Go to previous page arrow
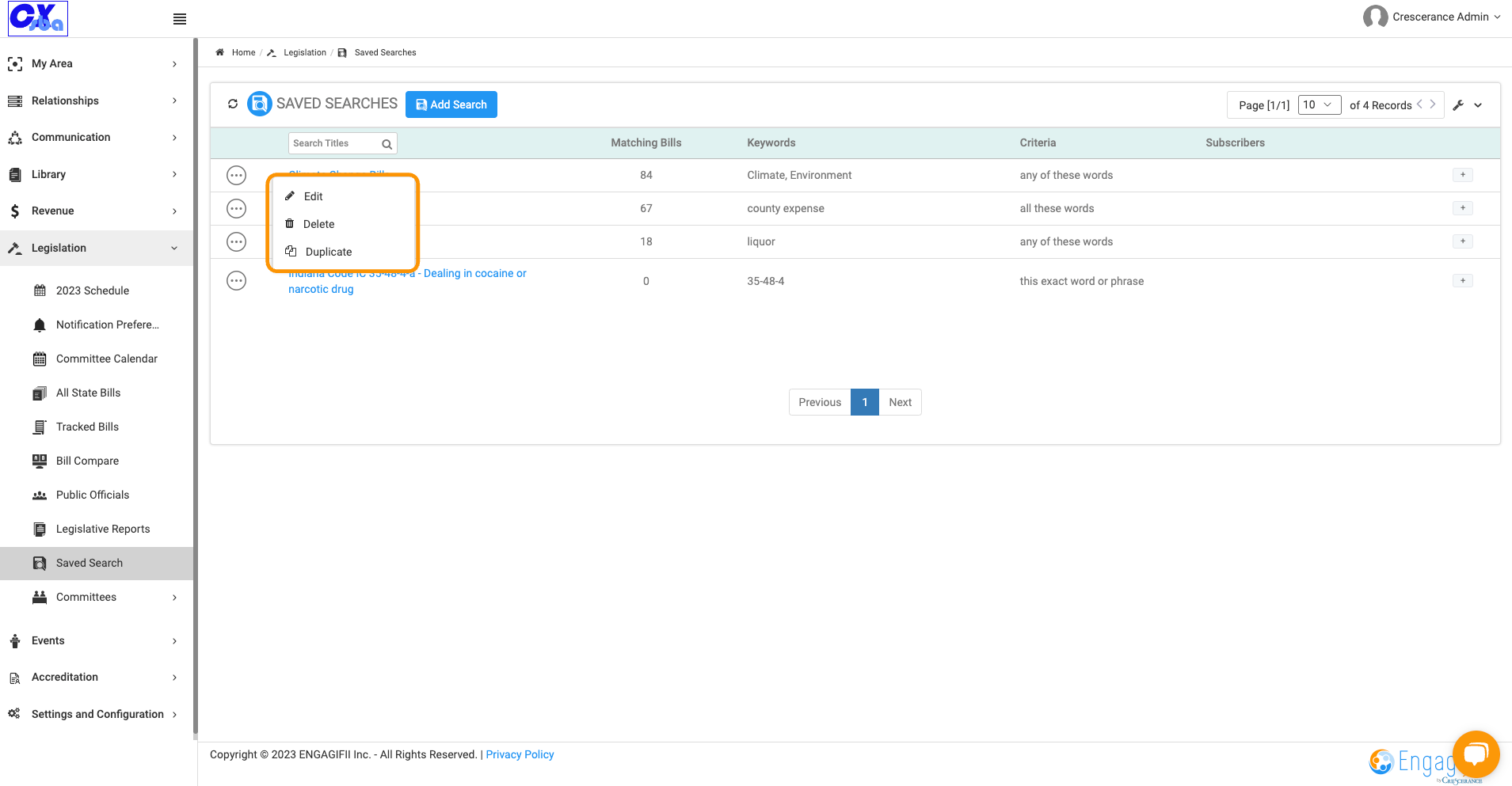Viewport: 1512px width, 786px height. [1419, 104]
